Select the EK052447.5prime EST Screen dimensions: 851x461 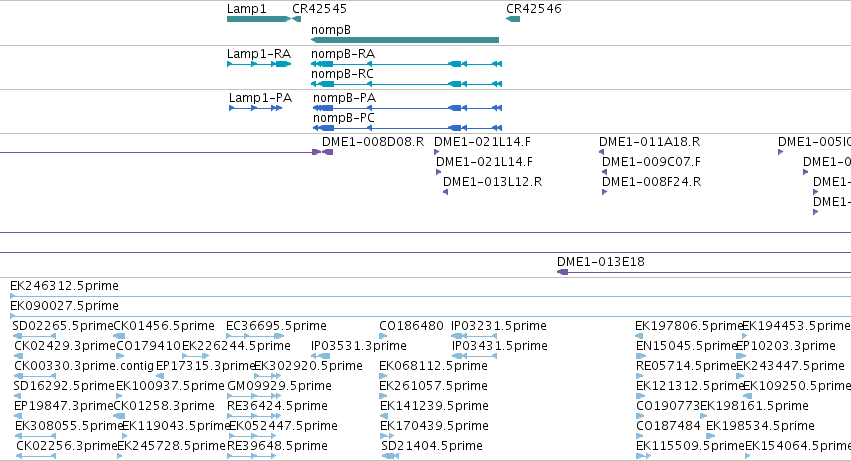click(253, 435)
